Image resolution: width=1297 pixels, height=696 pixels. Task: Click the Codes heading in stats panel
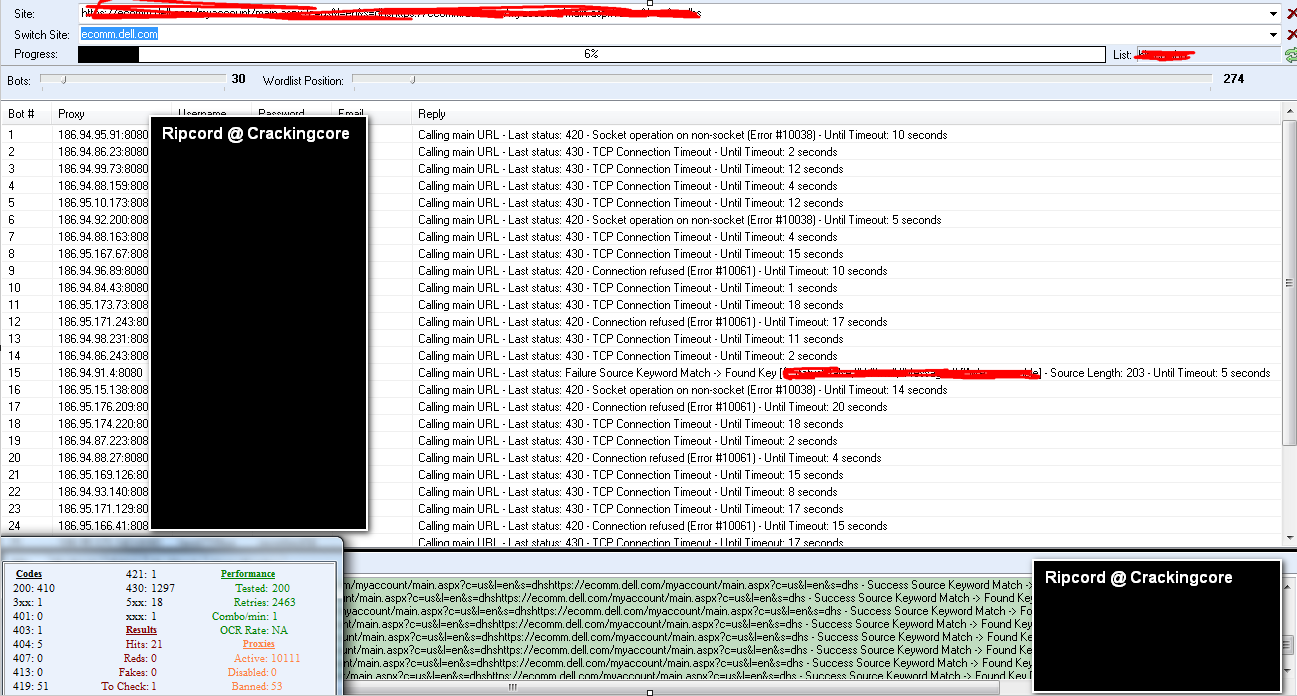coord(29,574)
